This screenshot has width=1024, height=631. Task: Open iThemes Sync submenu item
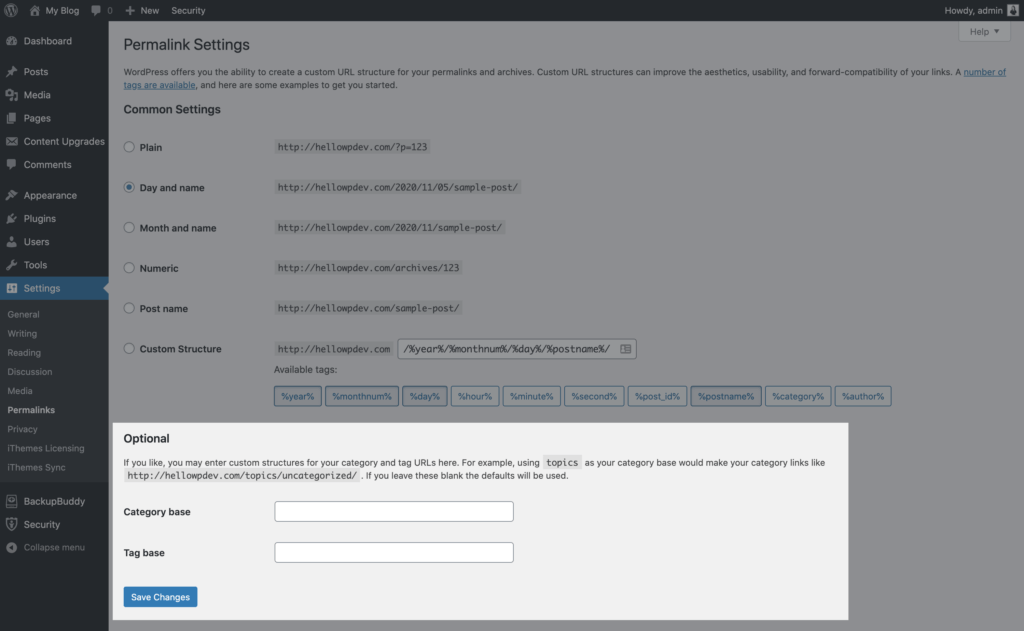[x=36, y=467]
